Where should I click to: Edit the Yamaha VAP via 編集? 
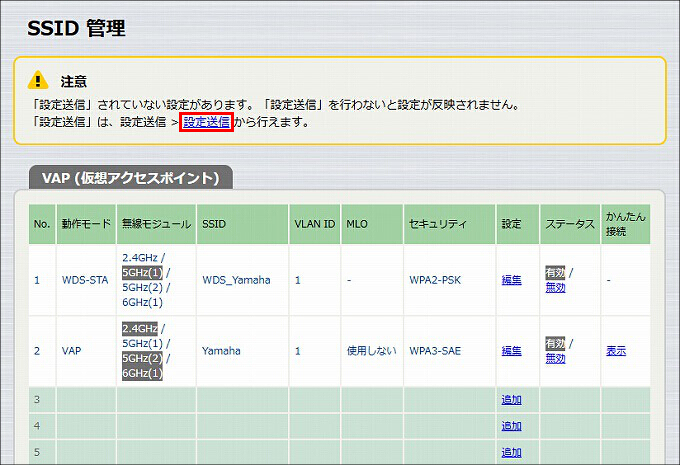point(511,350)
